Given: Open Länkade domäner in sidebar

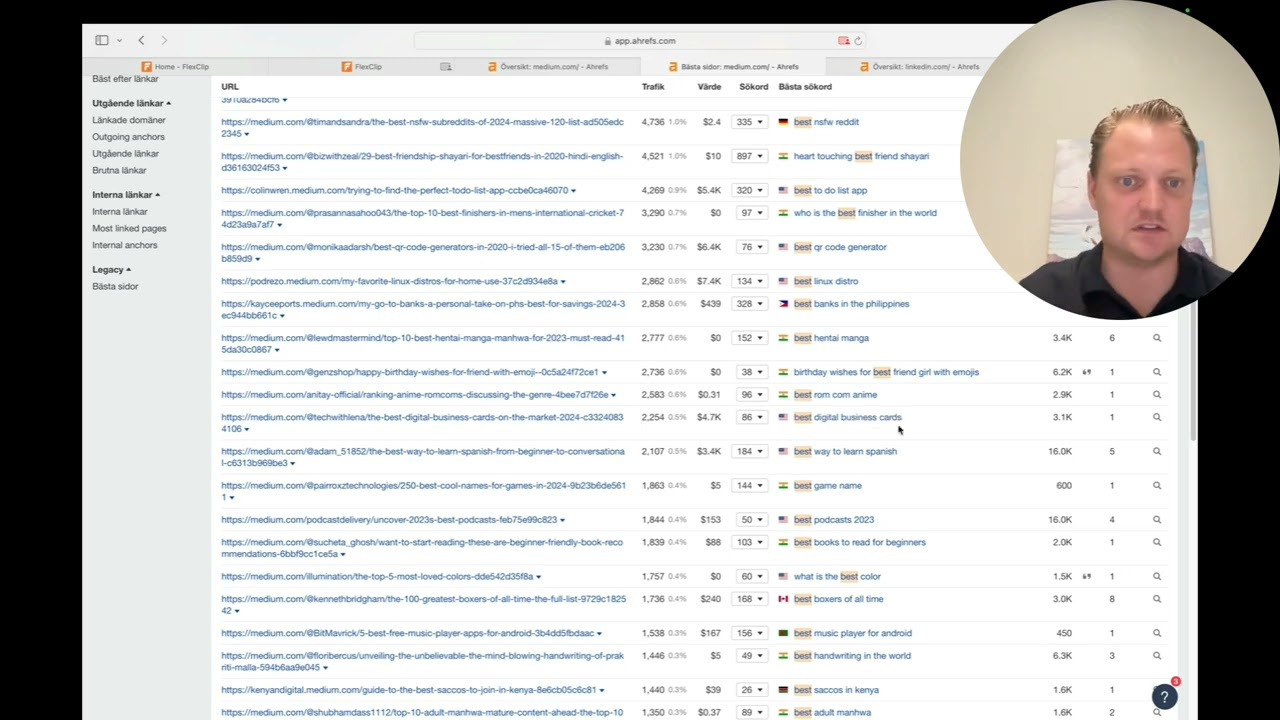Looking at the screenshot, I should coord(129,120).
